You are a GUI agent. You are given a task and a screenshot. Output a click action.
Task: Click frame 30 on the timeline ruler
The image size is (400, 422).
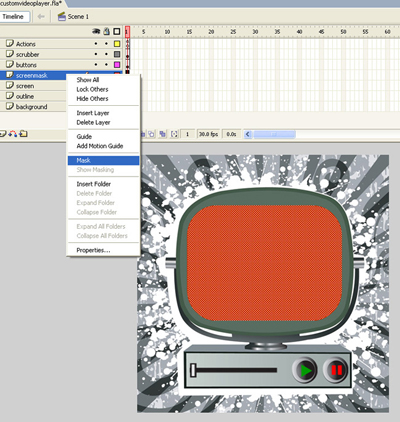tap(255, 32)
